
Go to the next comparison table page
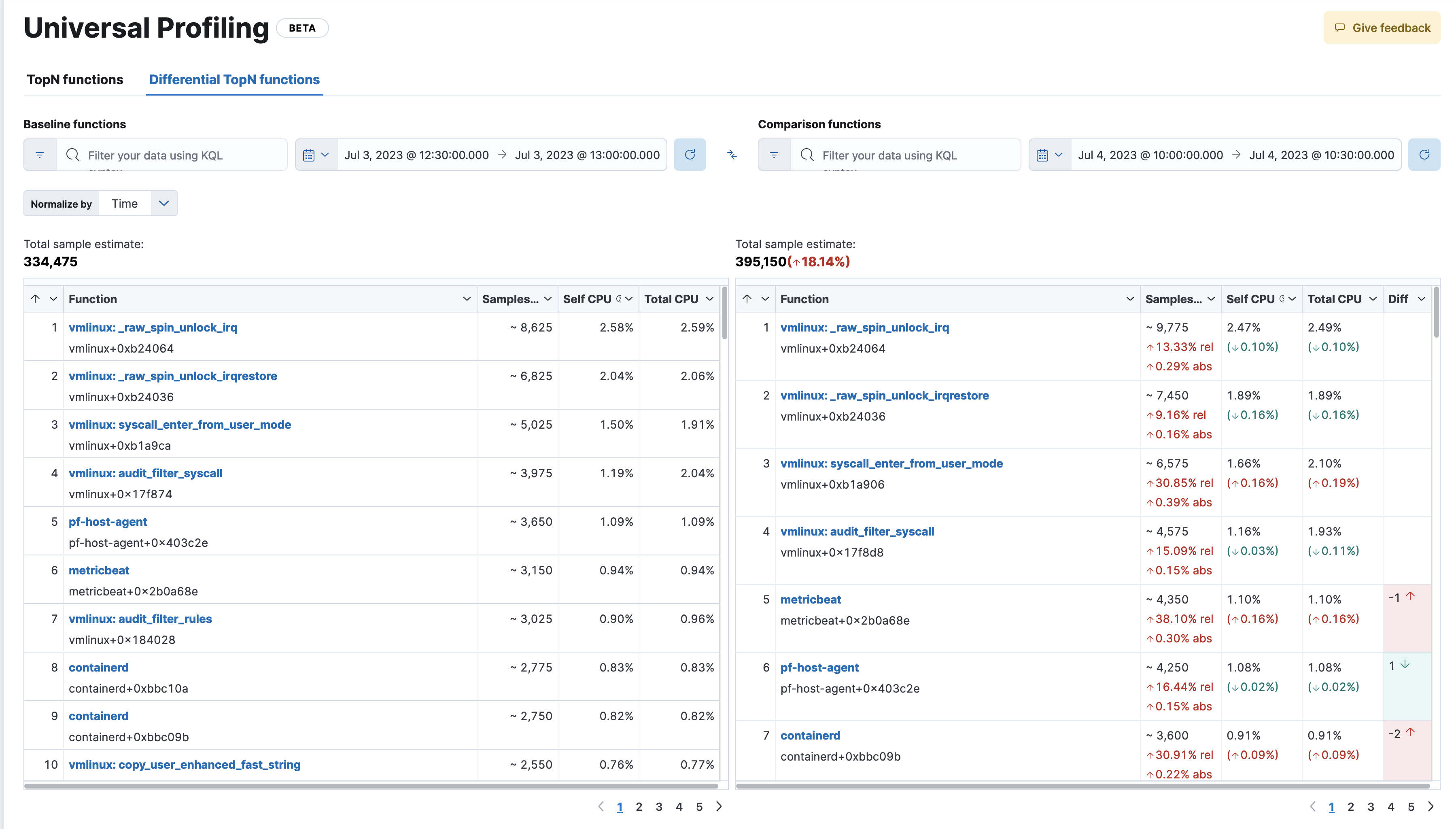pyautogui.click(x=1431, y=806)
